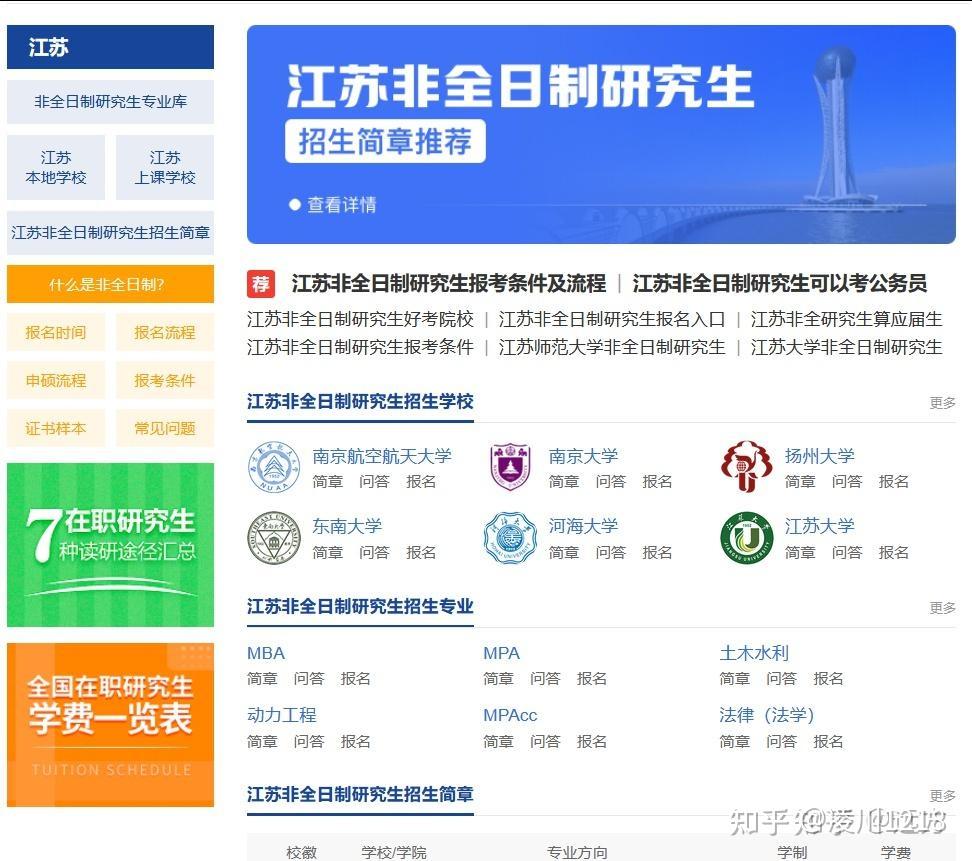
Task: Open 江苏非全日制研究生报考条件 link
Action: [x=360, y=347]
